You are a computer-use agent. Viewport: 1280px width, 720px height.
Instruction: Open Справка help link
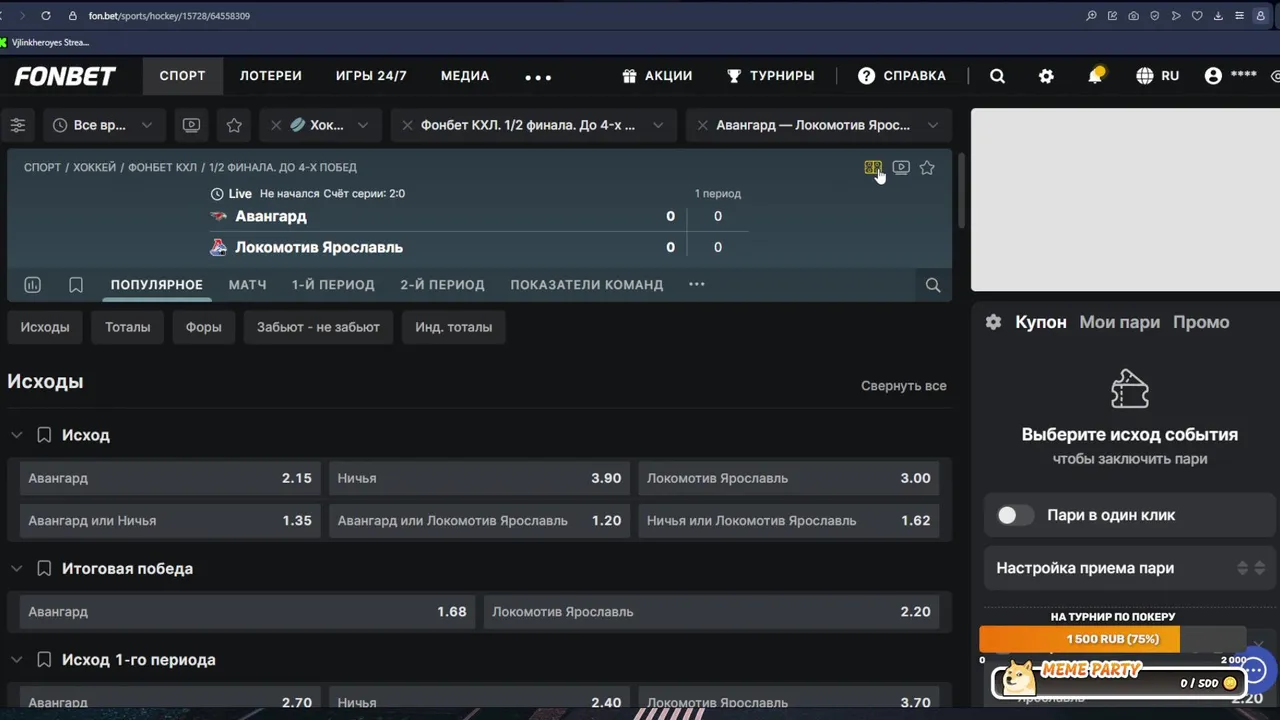pyautogui.click(x=901, y=76)
